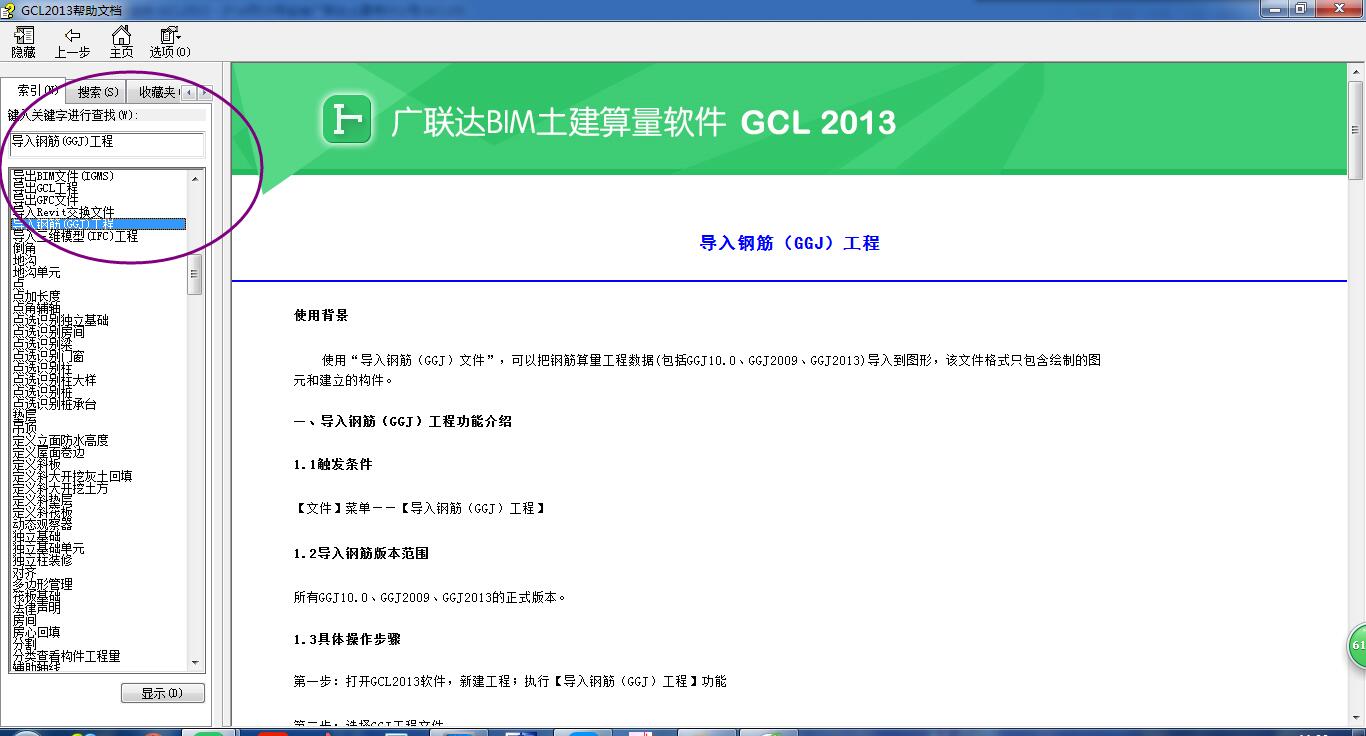Select index entry 定义斜大开挖土方
This screenshot has height=736, width=1366.
(x=60, y=488)
